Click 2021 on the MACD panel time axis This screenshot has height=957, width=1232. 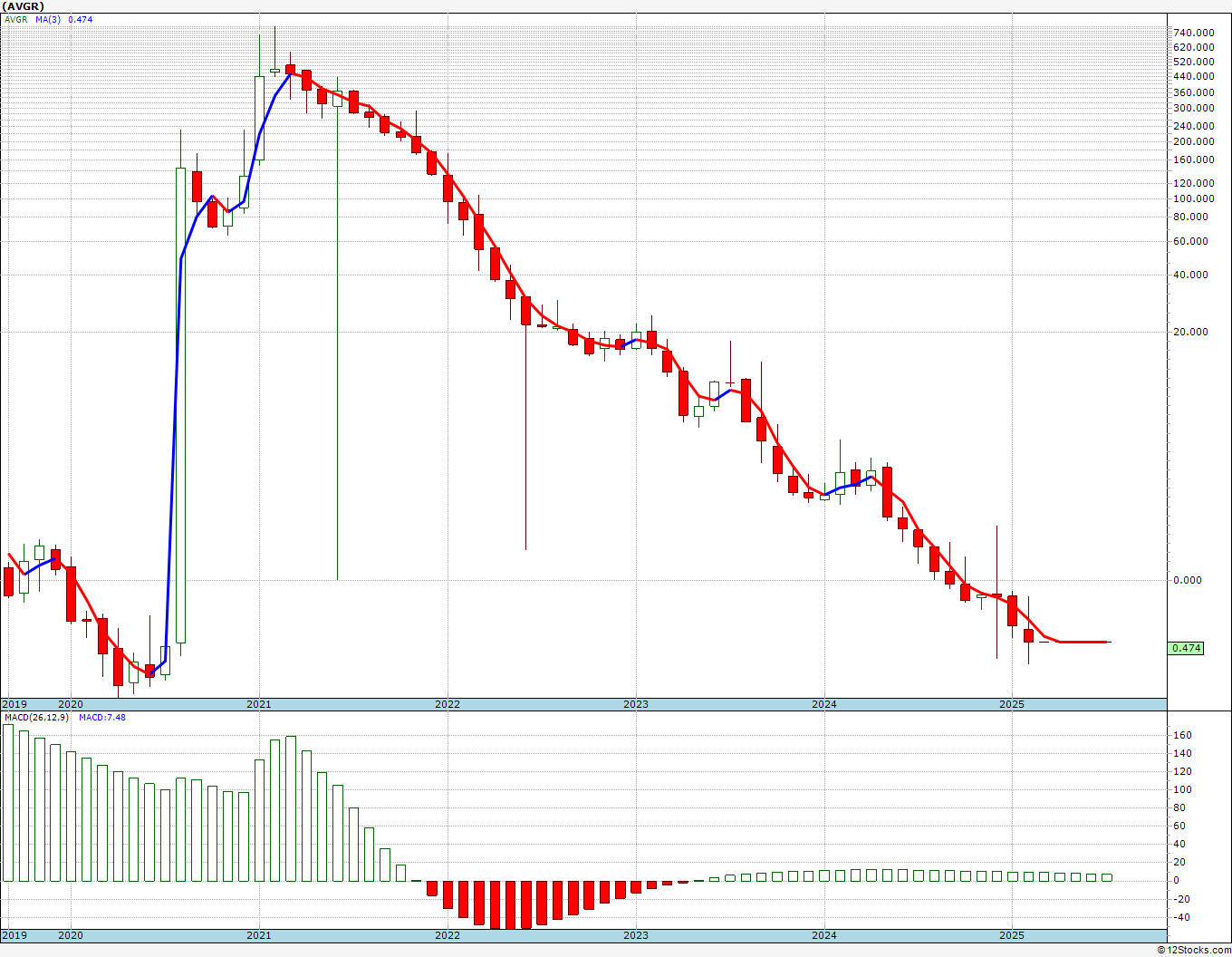click(258, 936)
